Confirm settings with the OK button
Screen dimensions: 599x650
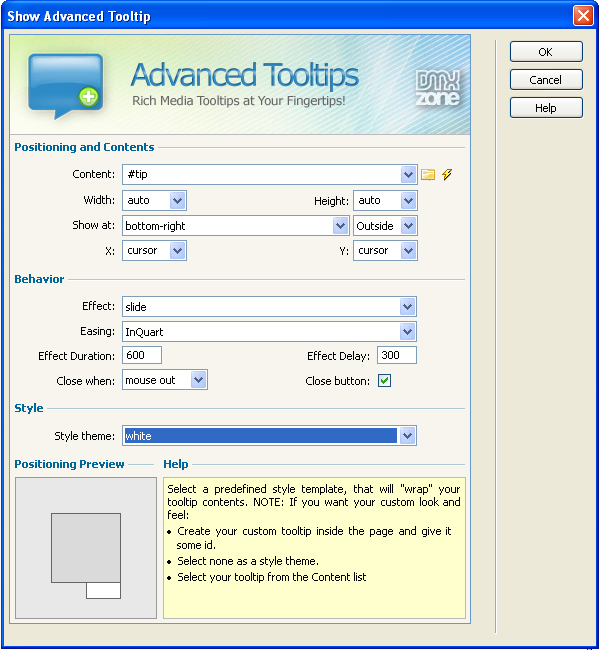(x=546, y=52)
